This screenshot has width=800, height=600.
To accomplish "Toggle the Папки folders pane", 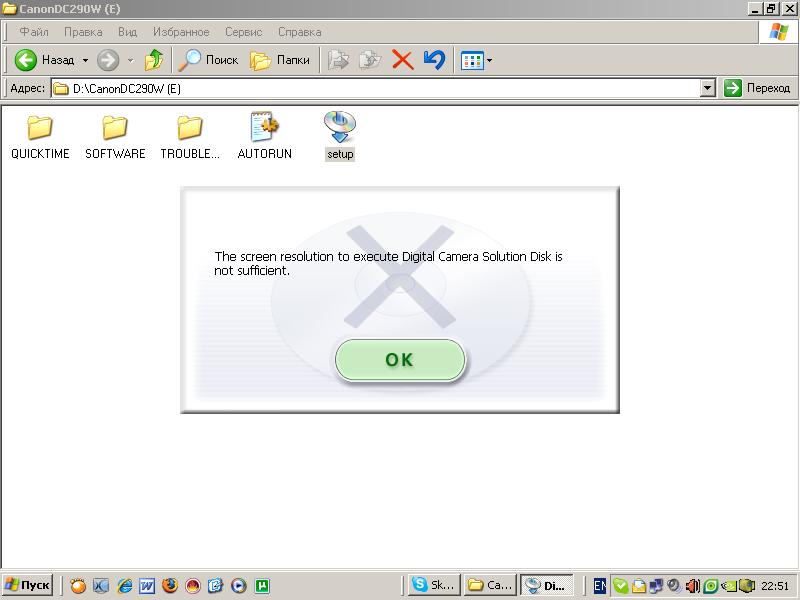I will point(280,60).
